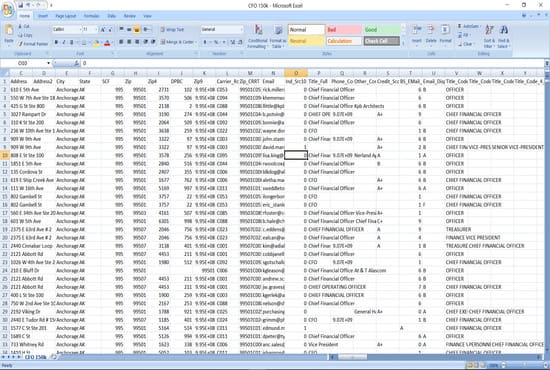550x370 pixels.
Task: Apply the Bad cell style
Action: [344, 29]
